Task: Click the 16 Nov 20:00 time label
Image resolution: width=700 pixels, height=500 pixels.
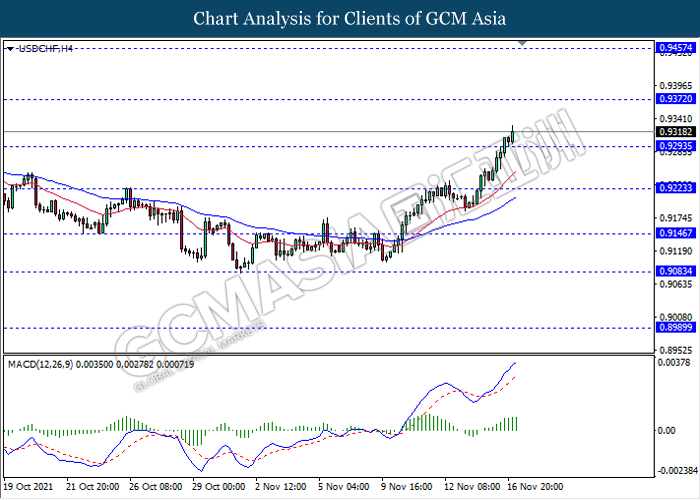Action: 535,487
